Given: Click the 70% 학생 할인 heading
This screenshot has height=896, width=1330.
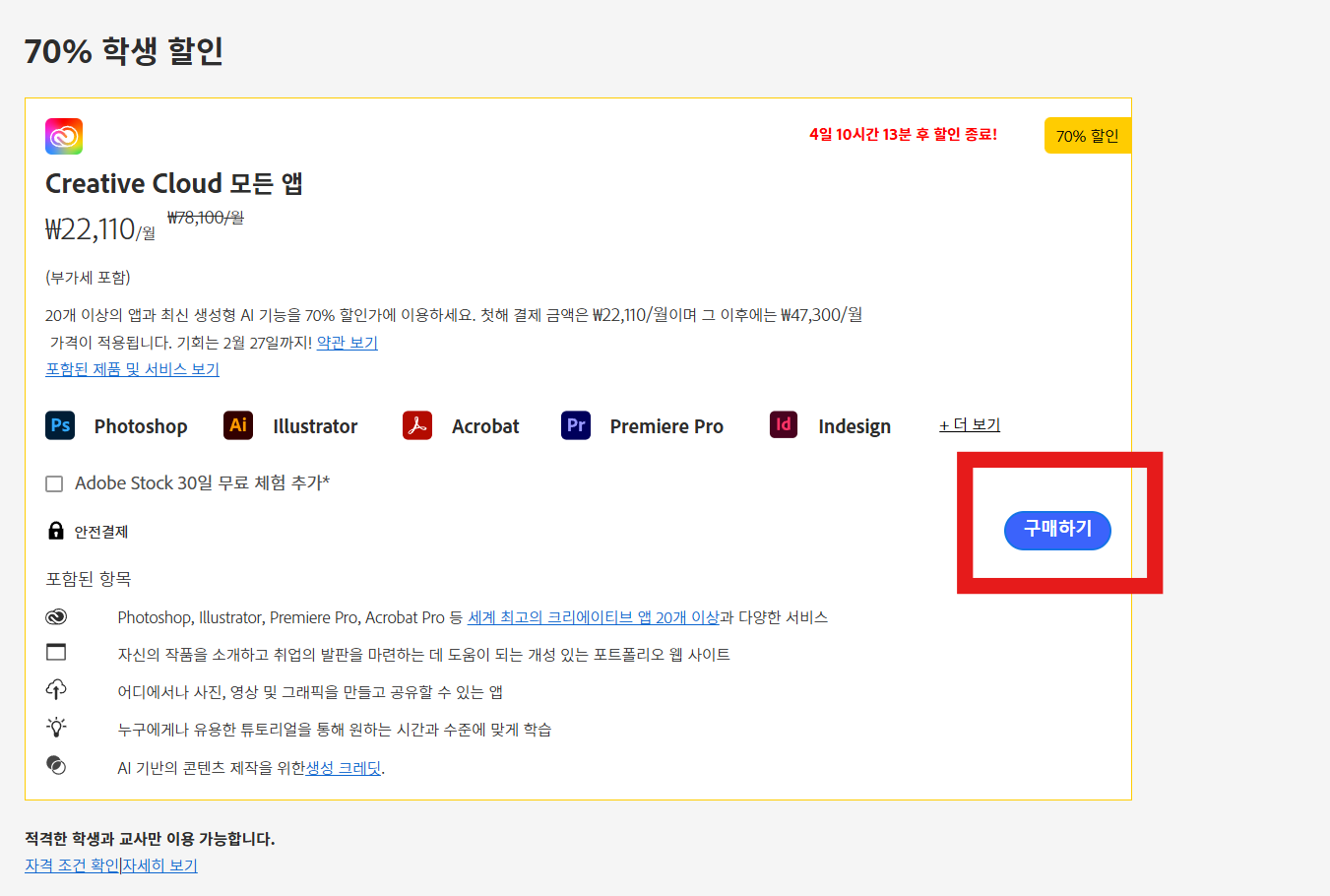Looking at the screenshot, I should 124,51.
